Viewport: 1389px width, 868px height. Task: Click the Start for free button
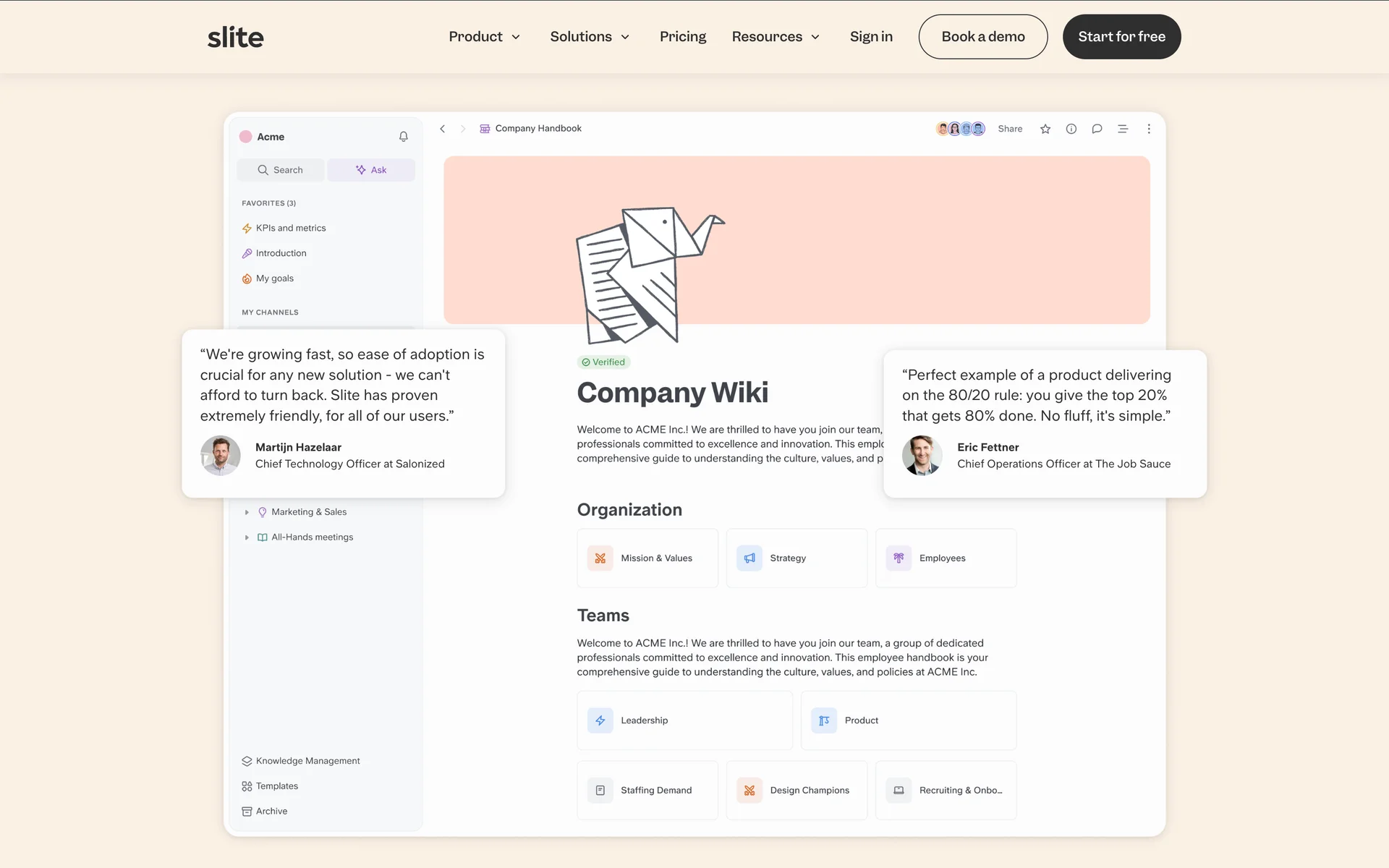[x=1121, y=37]
